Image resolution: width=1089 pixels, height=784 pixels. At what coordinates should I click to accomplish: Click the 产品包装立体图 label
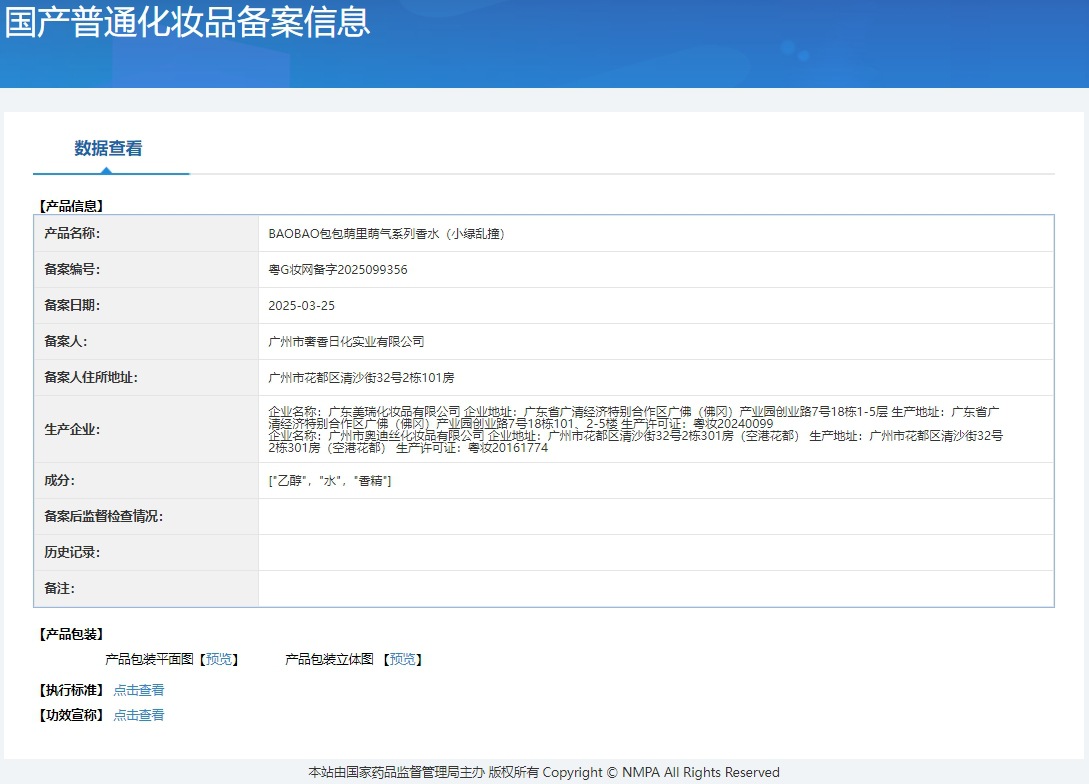click(329, 659)
